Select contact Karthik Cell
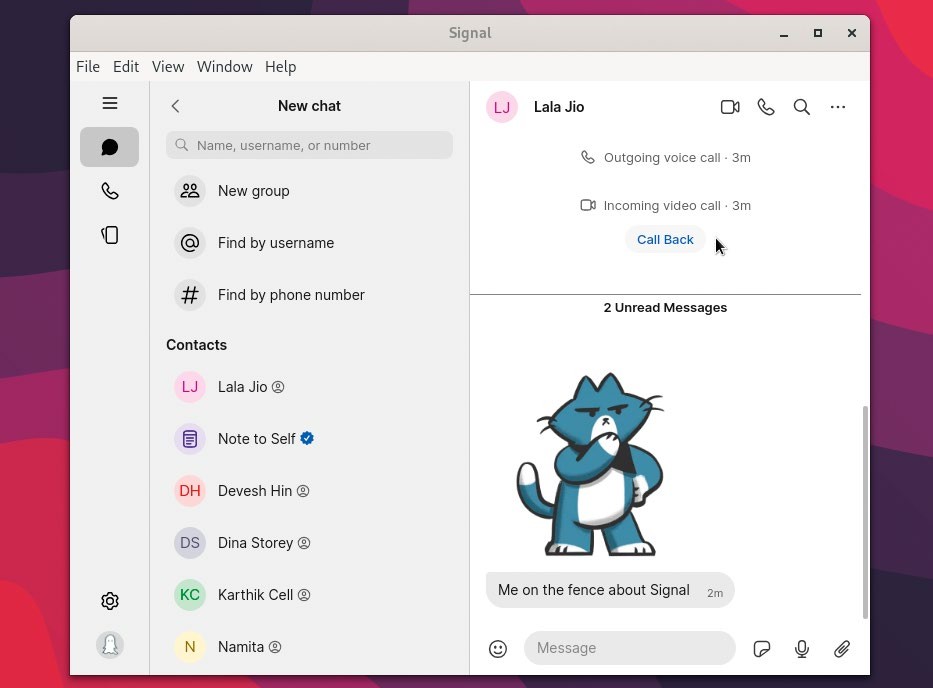Image resolution: width=933 pixels, height=688 pixels. (x=309, y=595)
